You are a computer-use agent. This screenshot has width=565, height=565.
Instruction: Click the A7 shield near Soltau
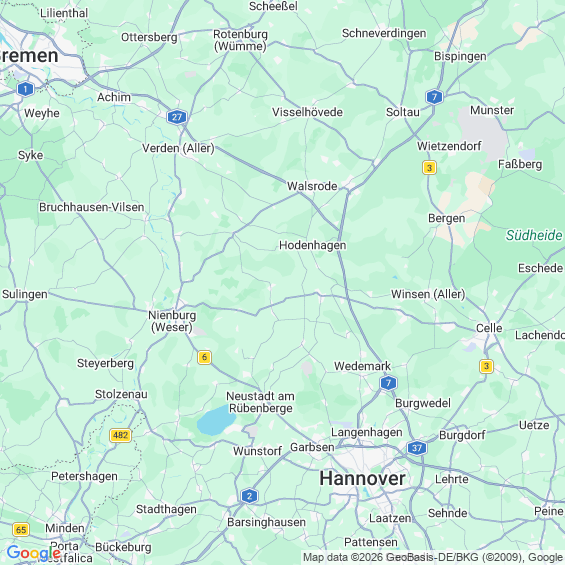pos(434,97)
